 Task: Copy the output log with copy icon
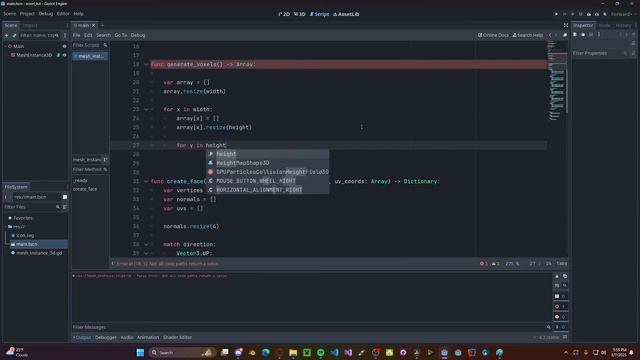(565, 276)
